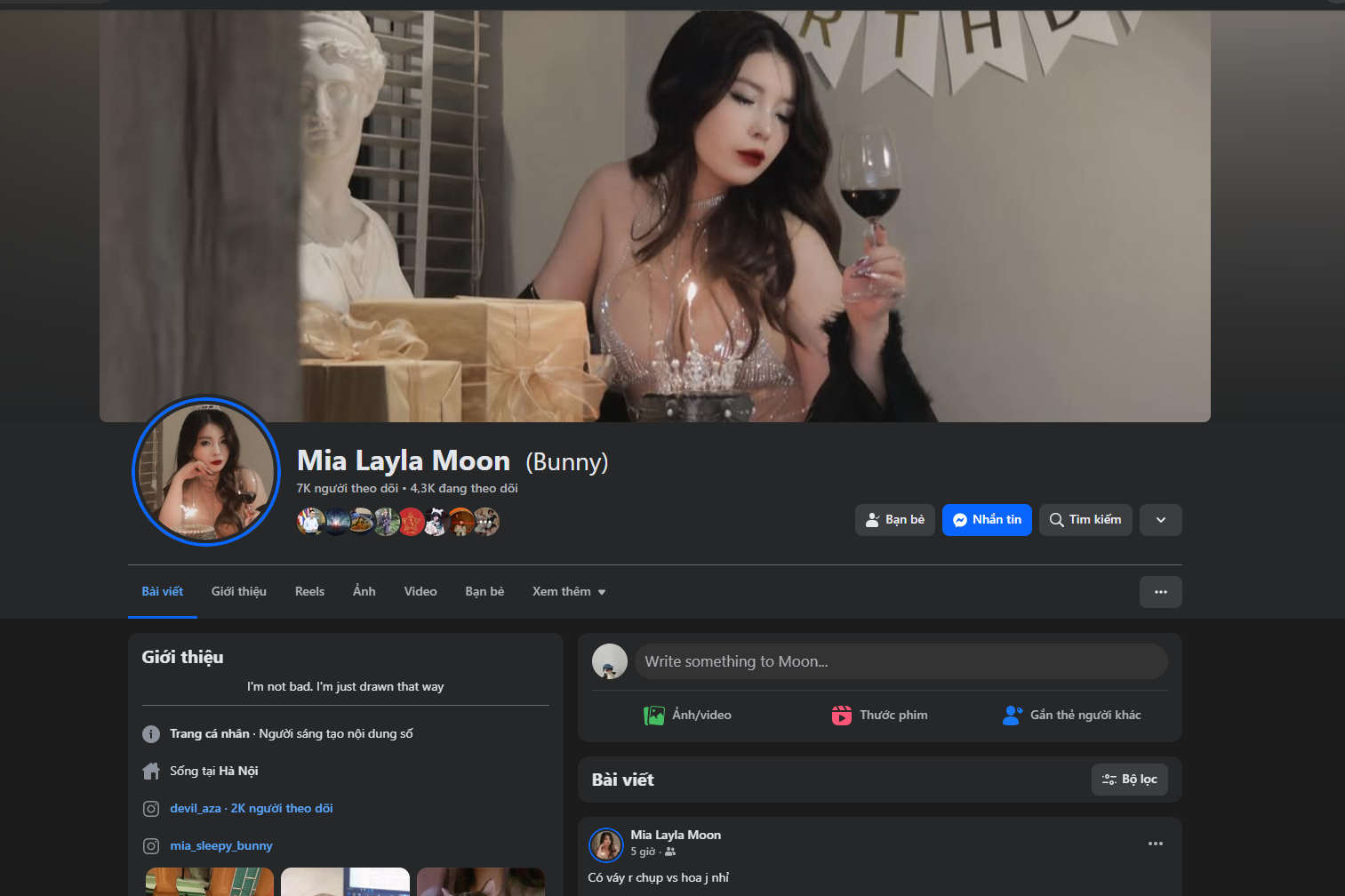This screenshot has width=1345, height=896.
Task: Click the Write something to Moon field
Action: [x=901, y=661]
